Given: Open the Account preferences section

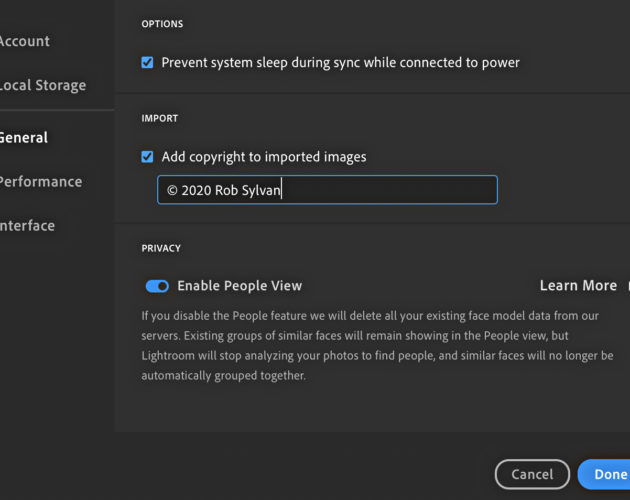Looking at the screenshot, I should pyautogui.click(x=24, y=41).
